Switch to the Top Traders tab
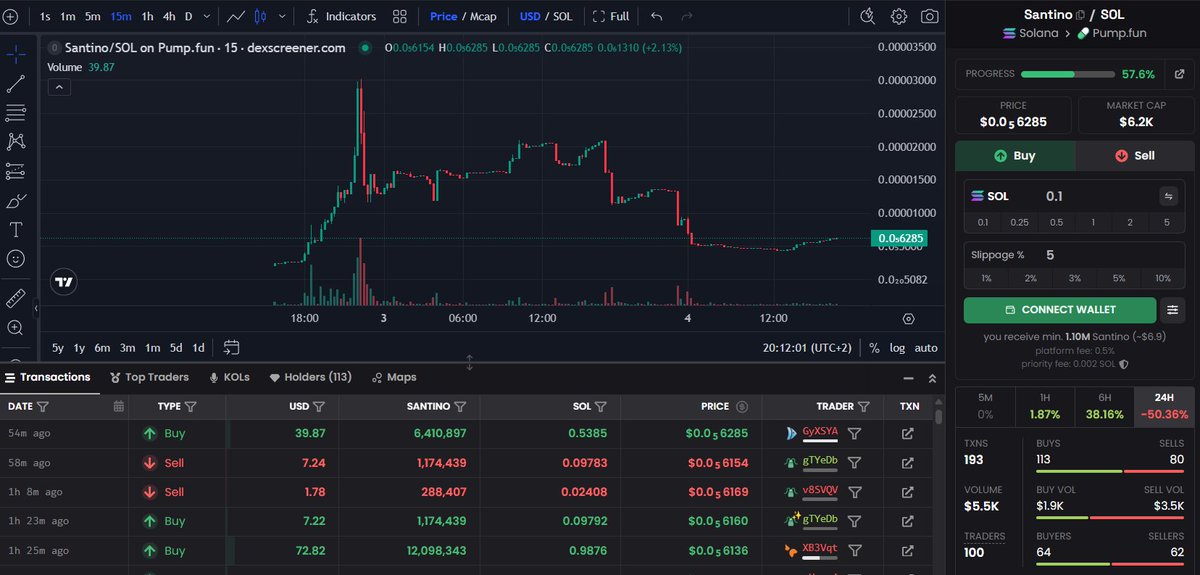Viewport: 1200px width, 575px height. (x=149, y=377)
